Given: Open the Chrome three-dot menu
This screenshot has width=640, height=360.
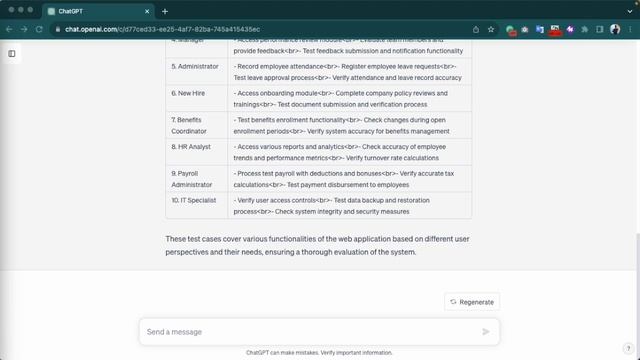Looking at the screenshot, I should (630, 29).
